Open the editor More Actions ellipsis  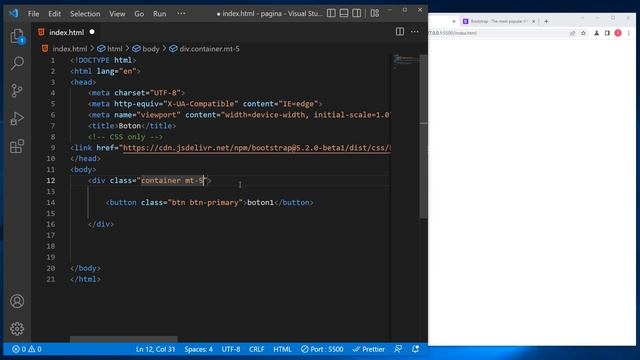click(415, 31)
